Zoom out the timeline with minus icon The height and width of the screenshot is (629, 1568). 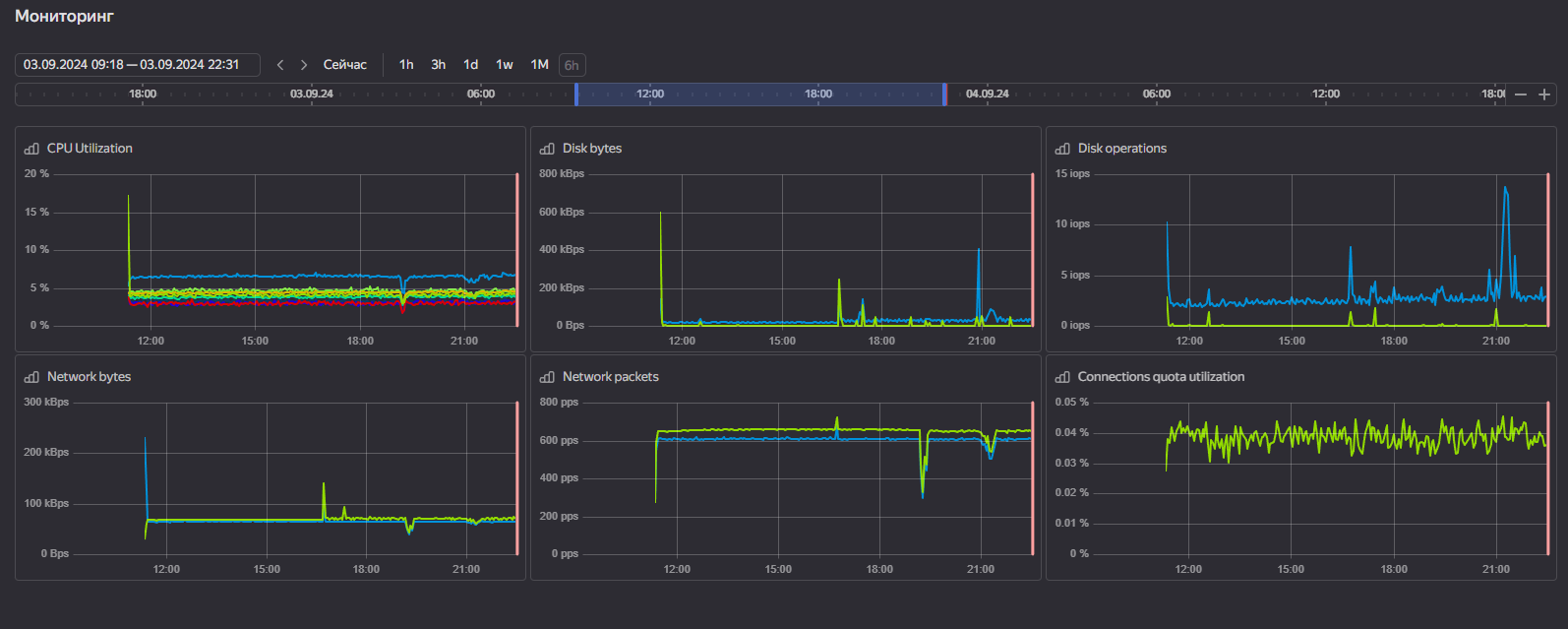tap(1521, 94)
